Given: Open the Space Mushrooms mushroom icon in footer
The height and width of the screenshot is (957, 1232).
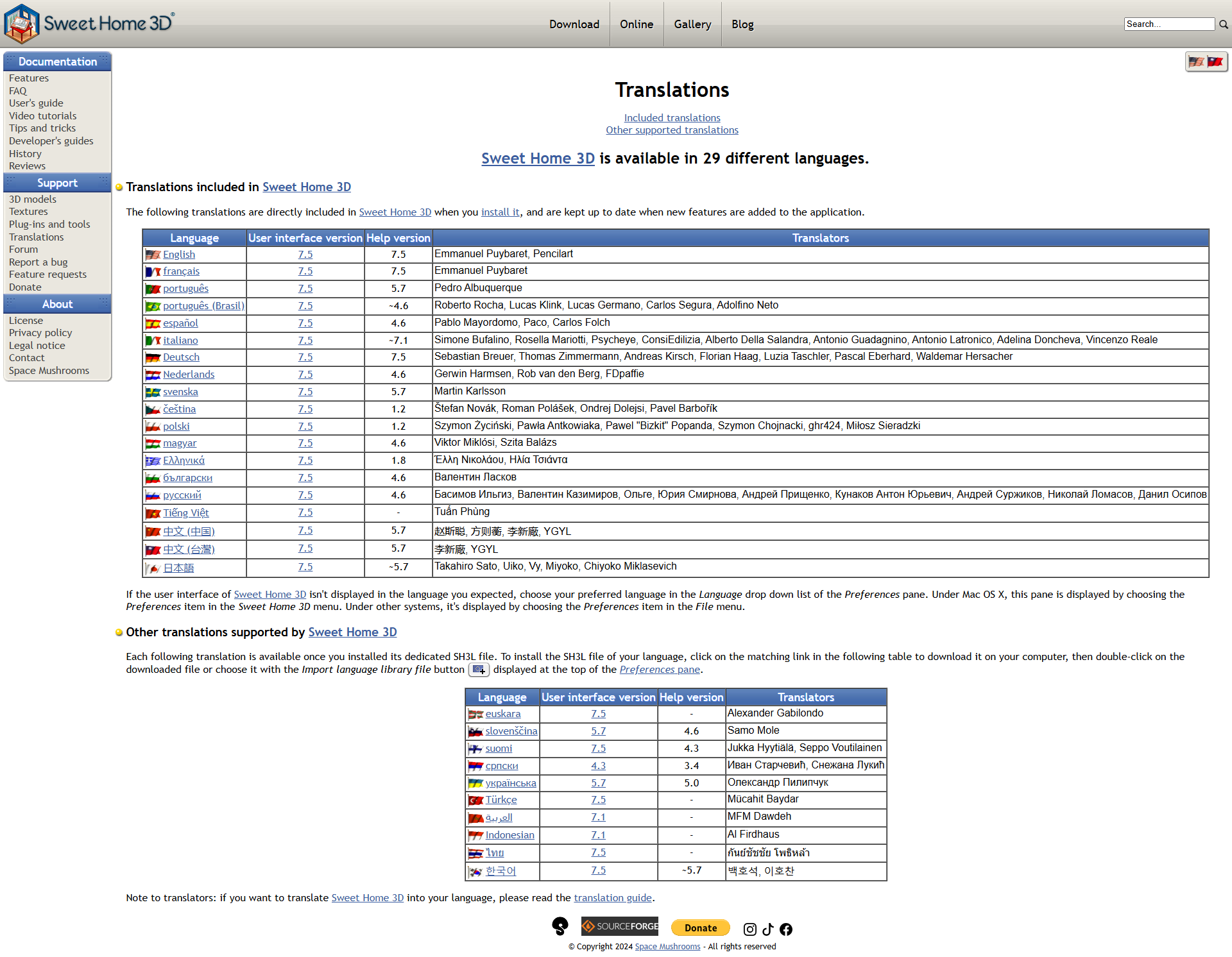Looking at the screenshot, I should pos(560,926).
